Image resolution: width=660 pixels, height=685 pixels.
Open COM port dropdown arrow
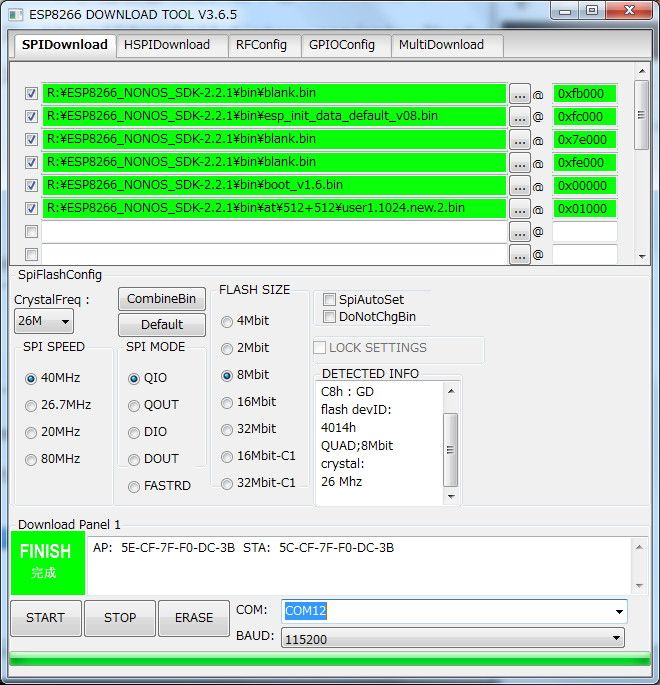[x=619, y=612]
